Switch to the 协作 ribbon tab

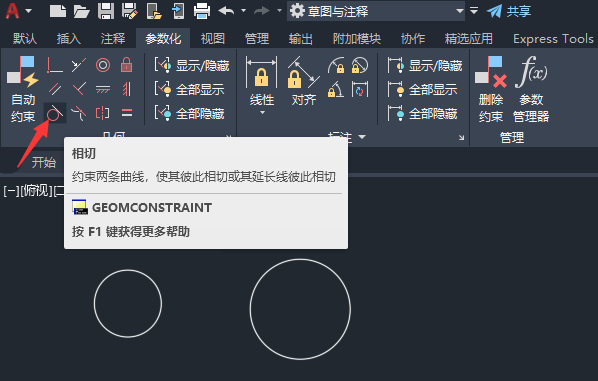coord(413,39)
